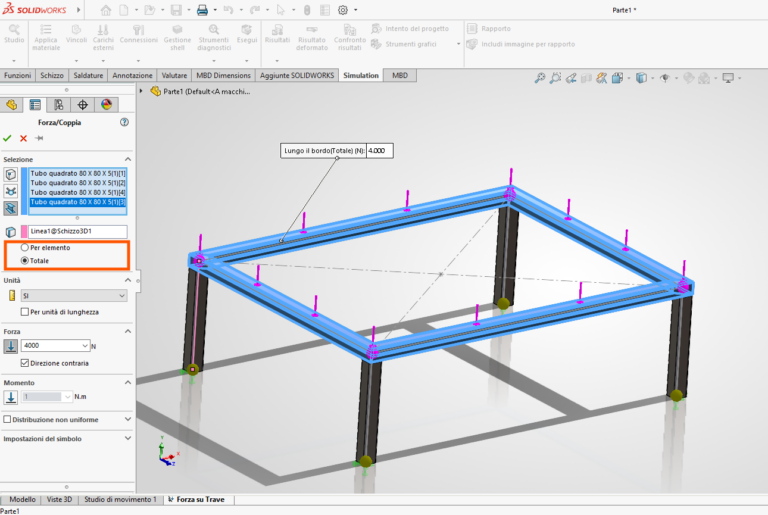Open the Forza/Coppia help icon
Image resolution: width=768 pixels, height=515 pixels.
(125, 122)
